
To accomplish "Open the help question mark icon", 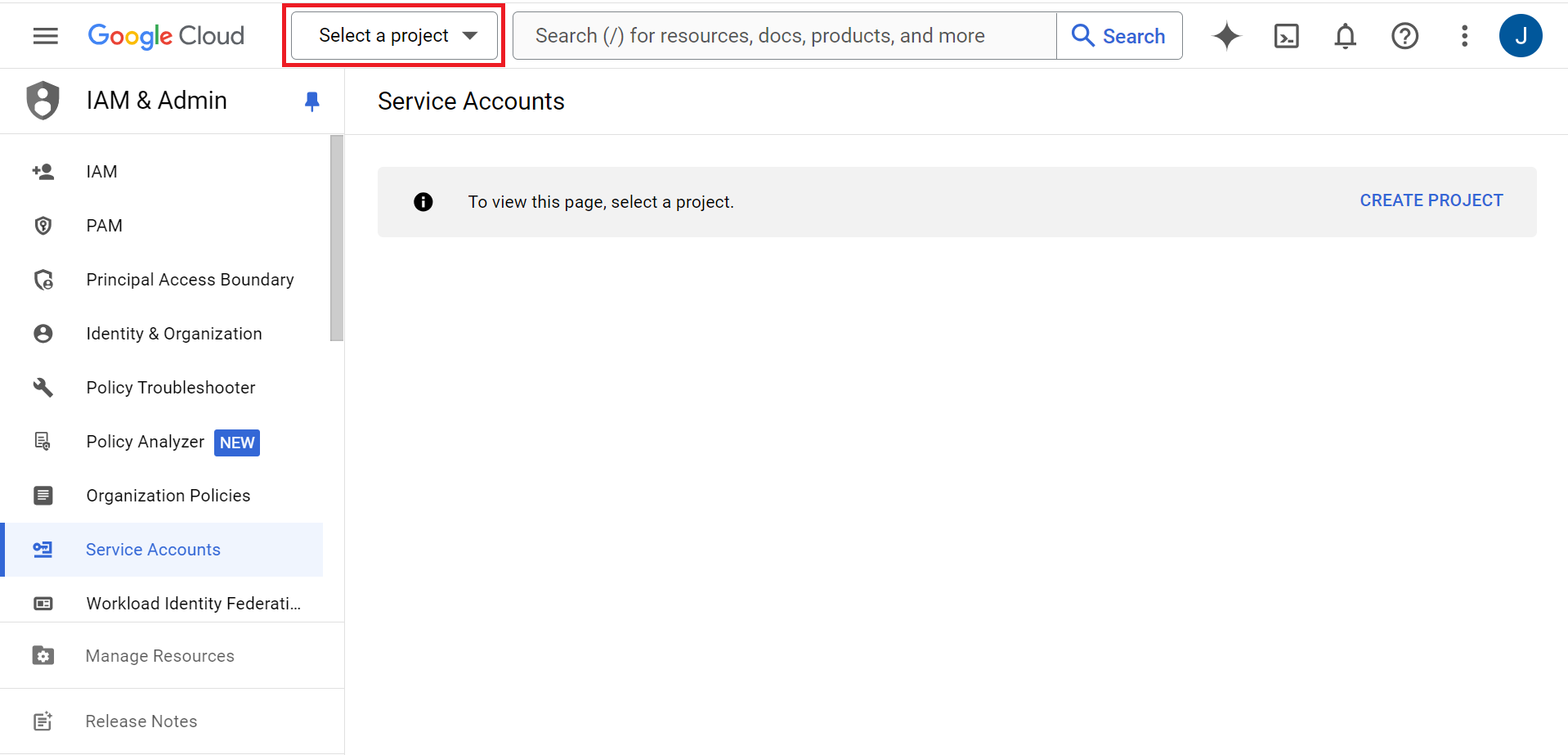I will [1404, 36].
